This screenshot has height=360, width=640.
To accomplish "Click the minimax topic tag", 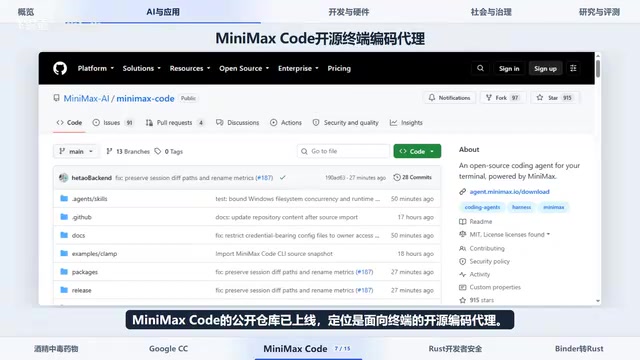I will click(553, 207).
